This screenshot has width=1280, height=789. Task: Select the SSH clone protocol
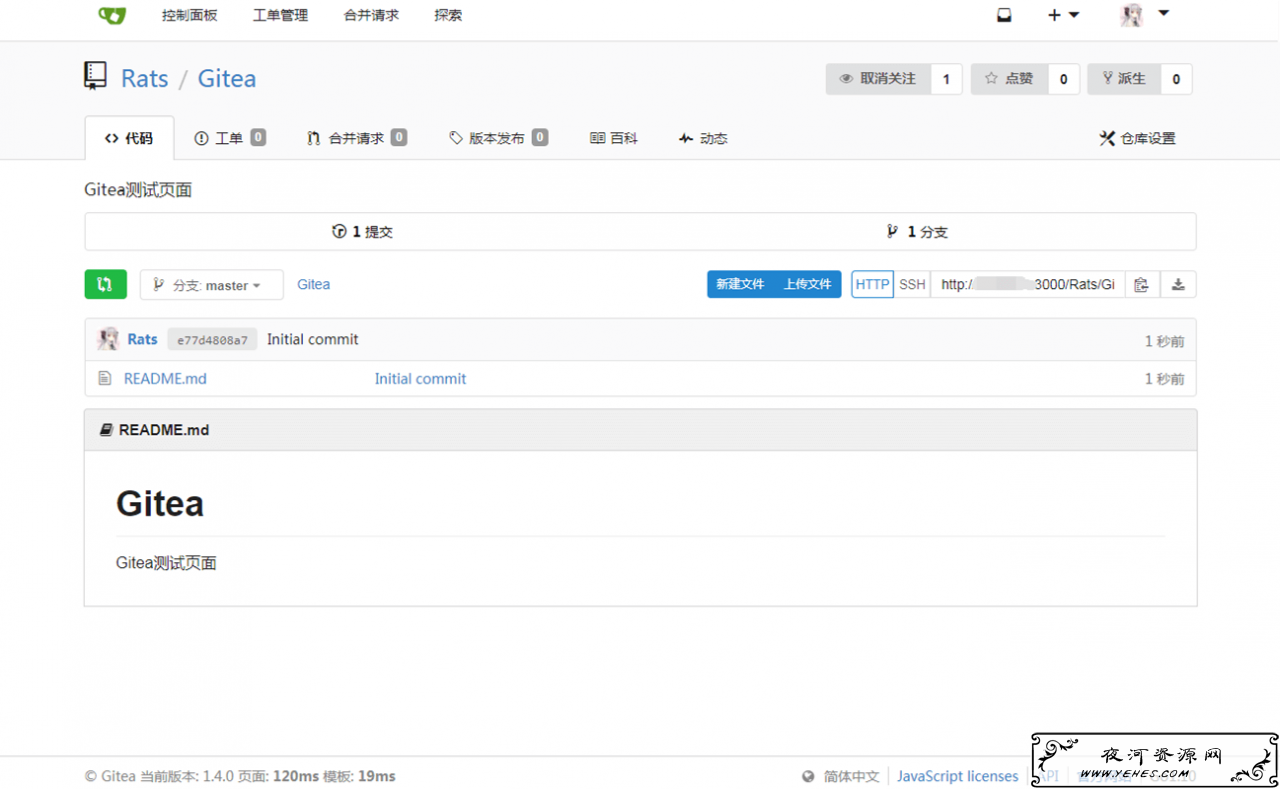click(x=912, y=284)
